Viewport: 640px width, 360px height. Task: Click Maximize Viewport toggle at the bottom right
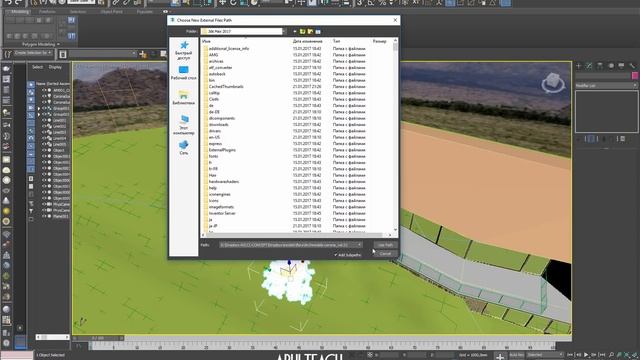click(635, 355)
